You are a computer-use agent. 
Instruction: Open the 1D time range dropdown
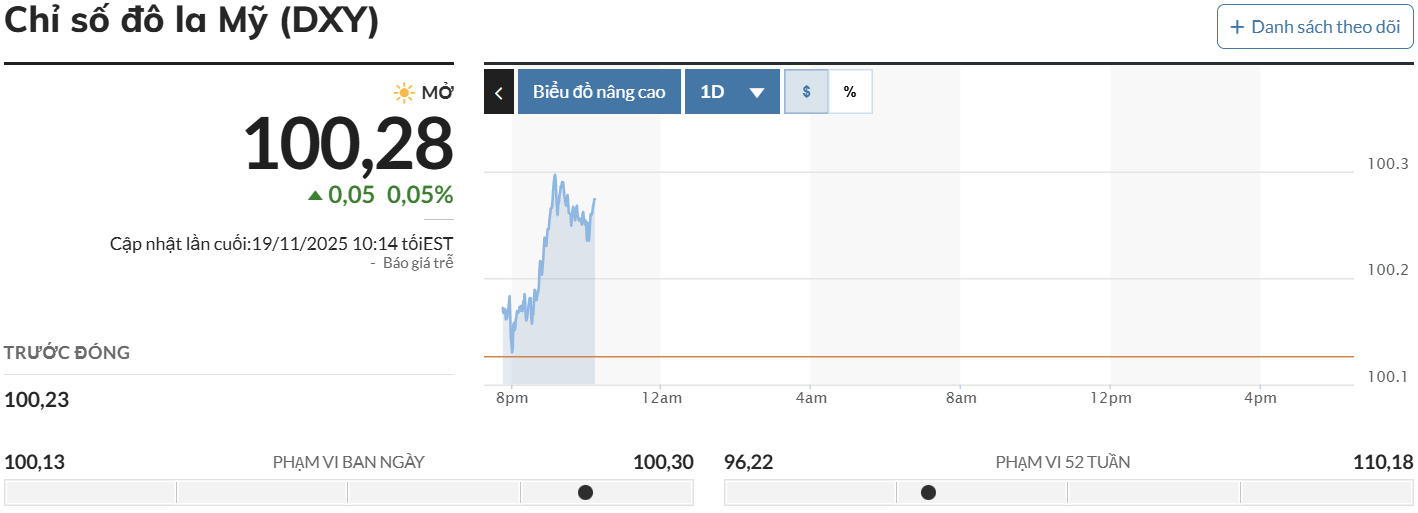point(732,92)
